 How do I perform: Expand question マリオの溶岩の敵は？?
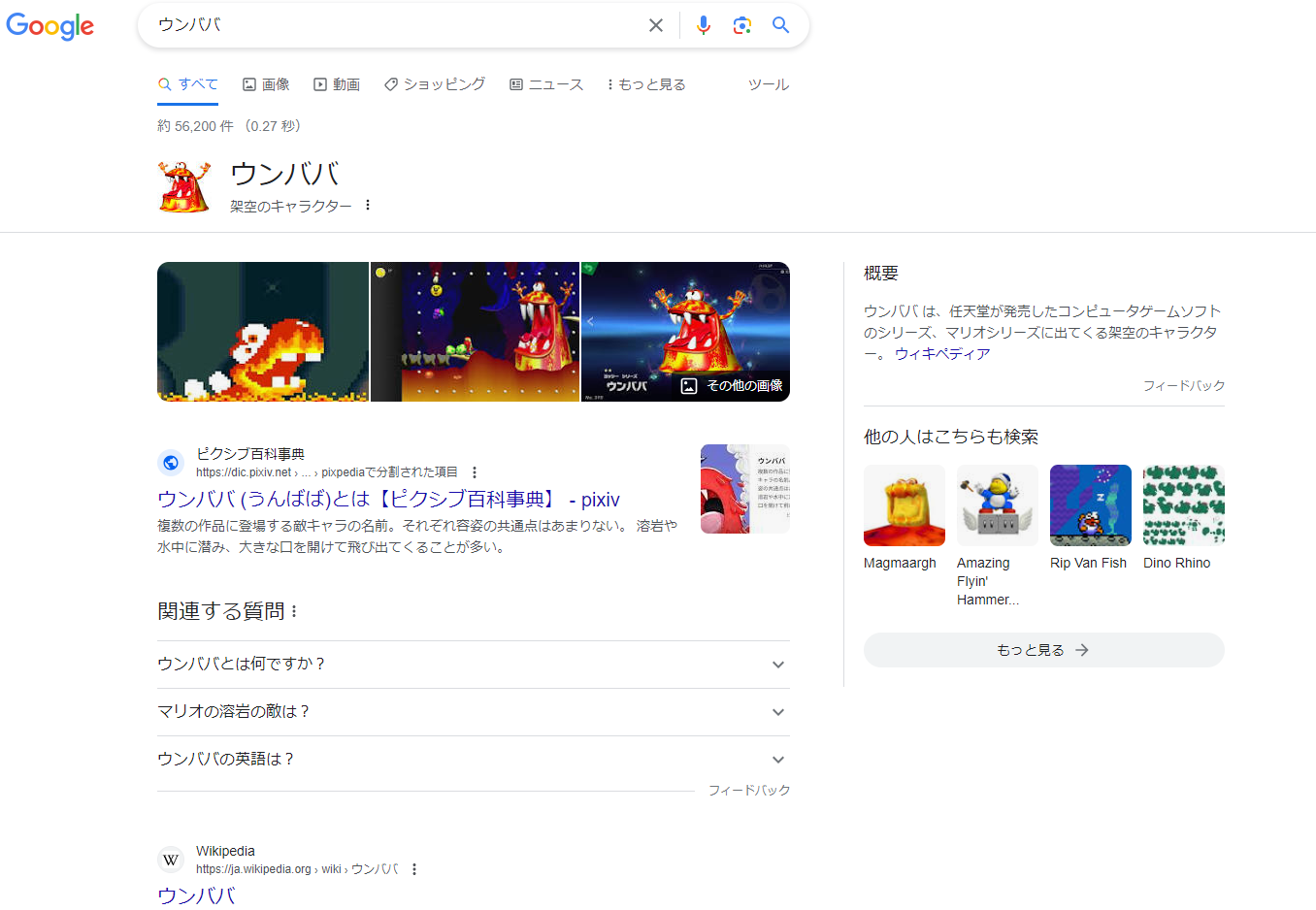[x=474, y=712]
